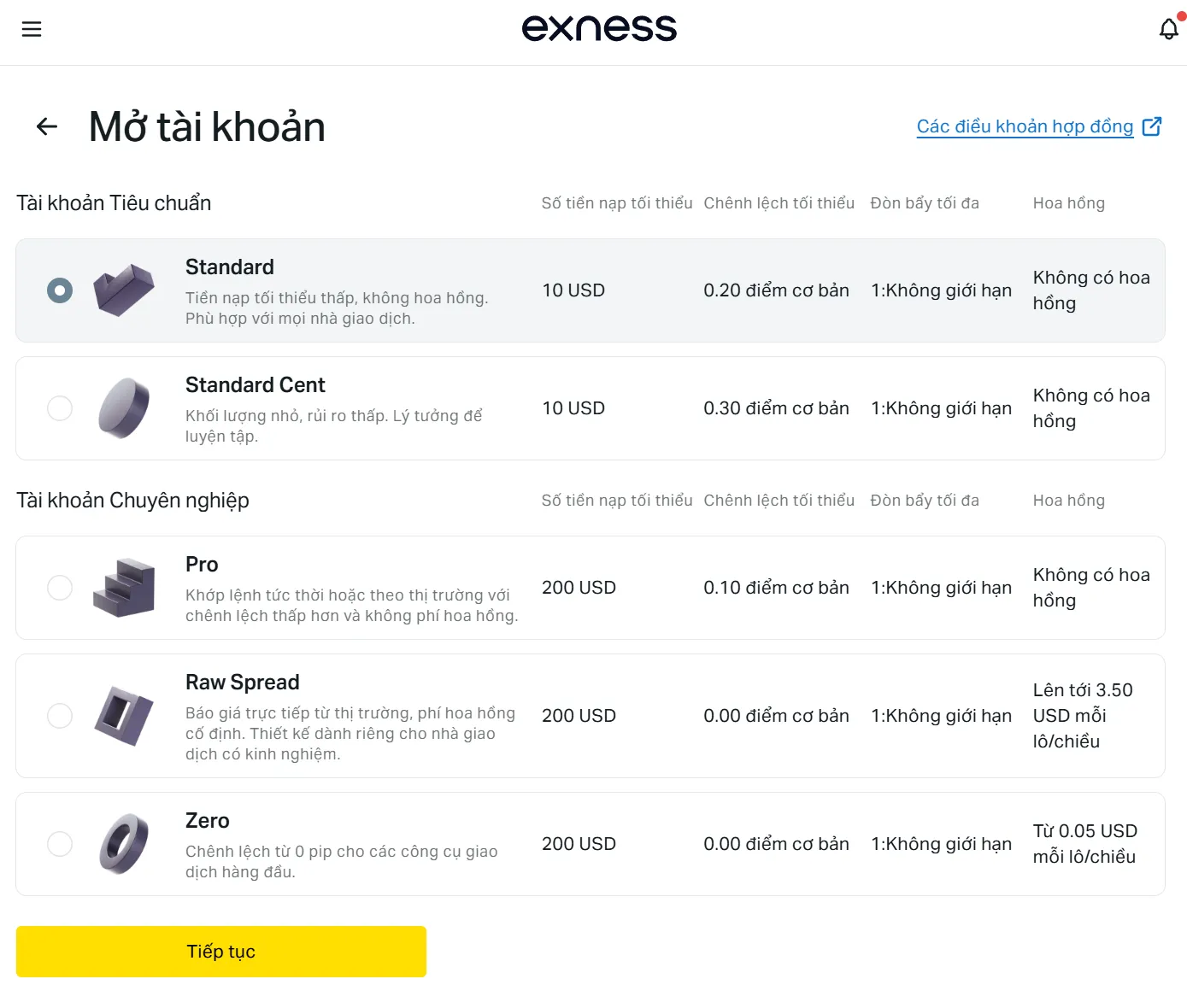Select the Standard account radio button

[60, 290]
